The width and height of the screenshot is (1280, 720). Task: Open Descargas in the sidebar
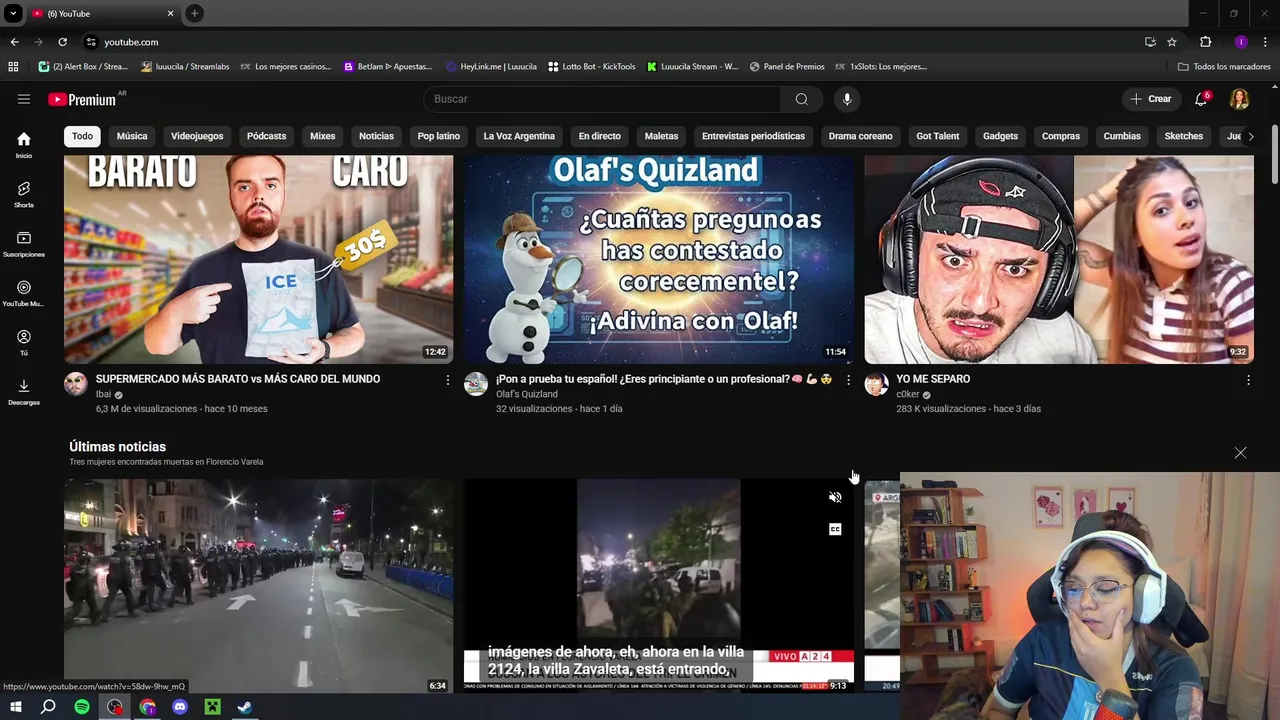click(24, 392)
